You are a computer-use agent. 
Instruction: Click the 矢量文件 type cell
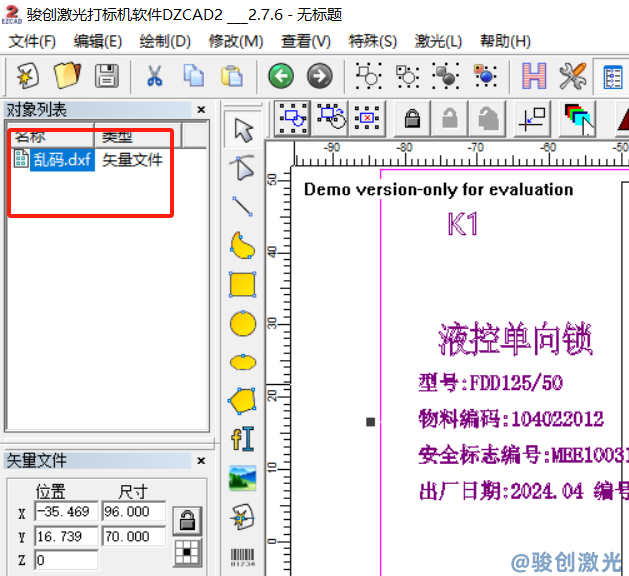coord(132,160)
